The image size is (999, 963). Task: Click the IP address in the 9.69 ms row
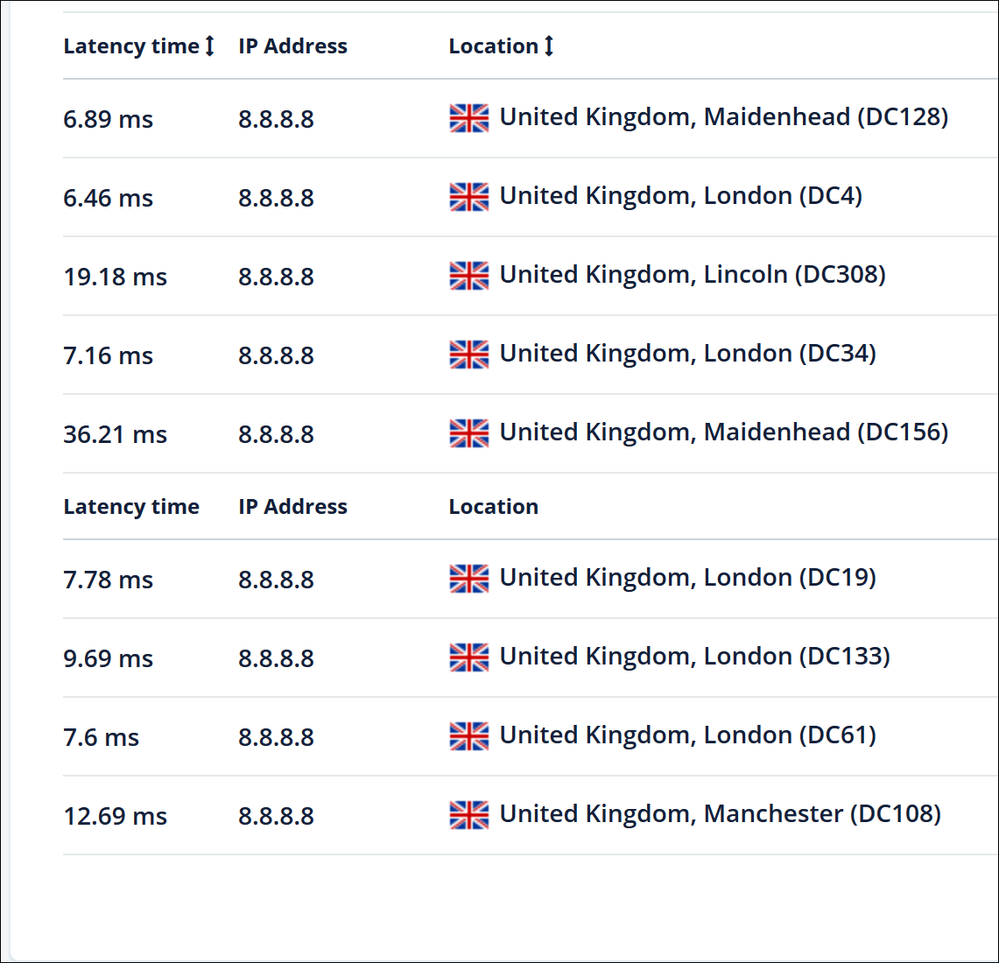pos(276,659)
